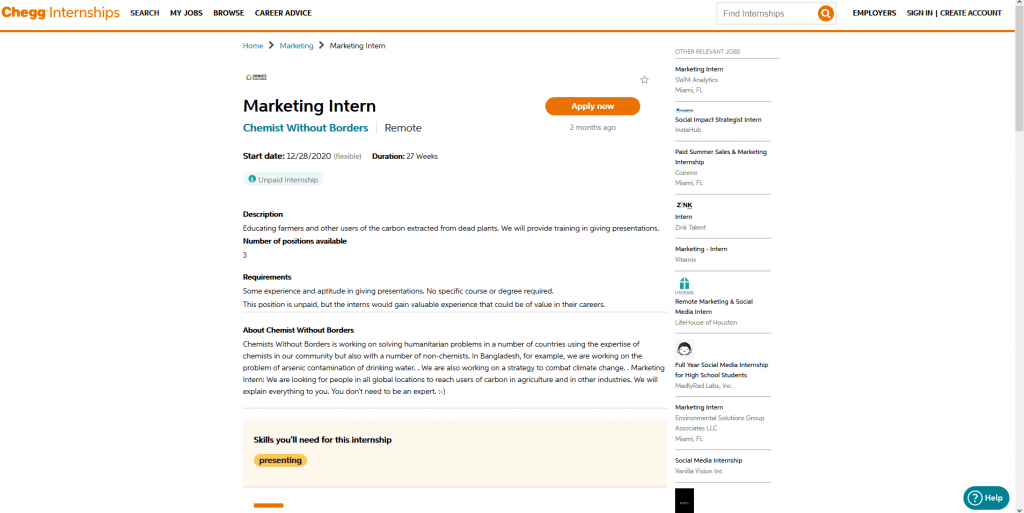The image size is (1024, 513).
Task: Click the LifeHouse gift box logo
Action: click(684, 284)
